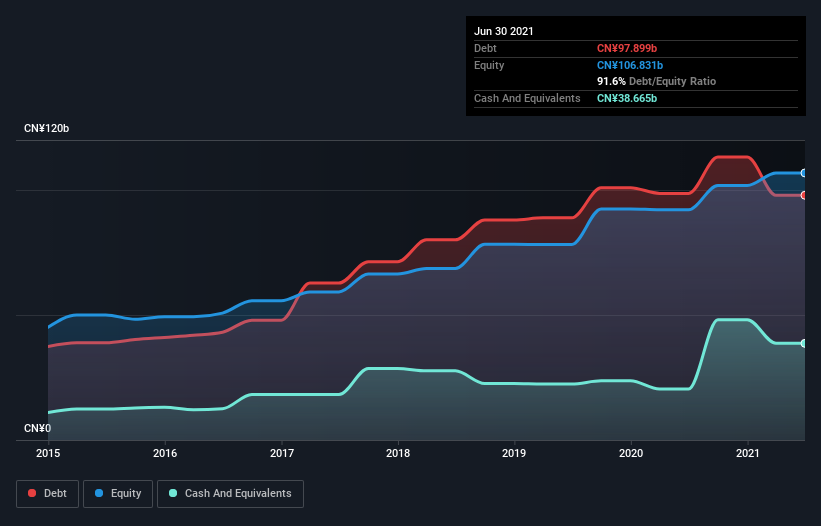
Task: Click the CN¥106.831b equity value
Action: [630, 65]
